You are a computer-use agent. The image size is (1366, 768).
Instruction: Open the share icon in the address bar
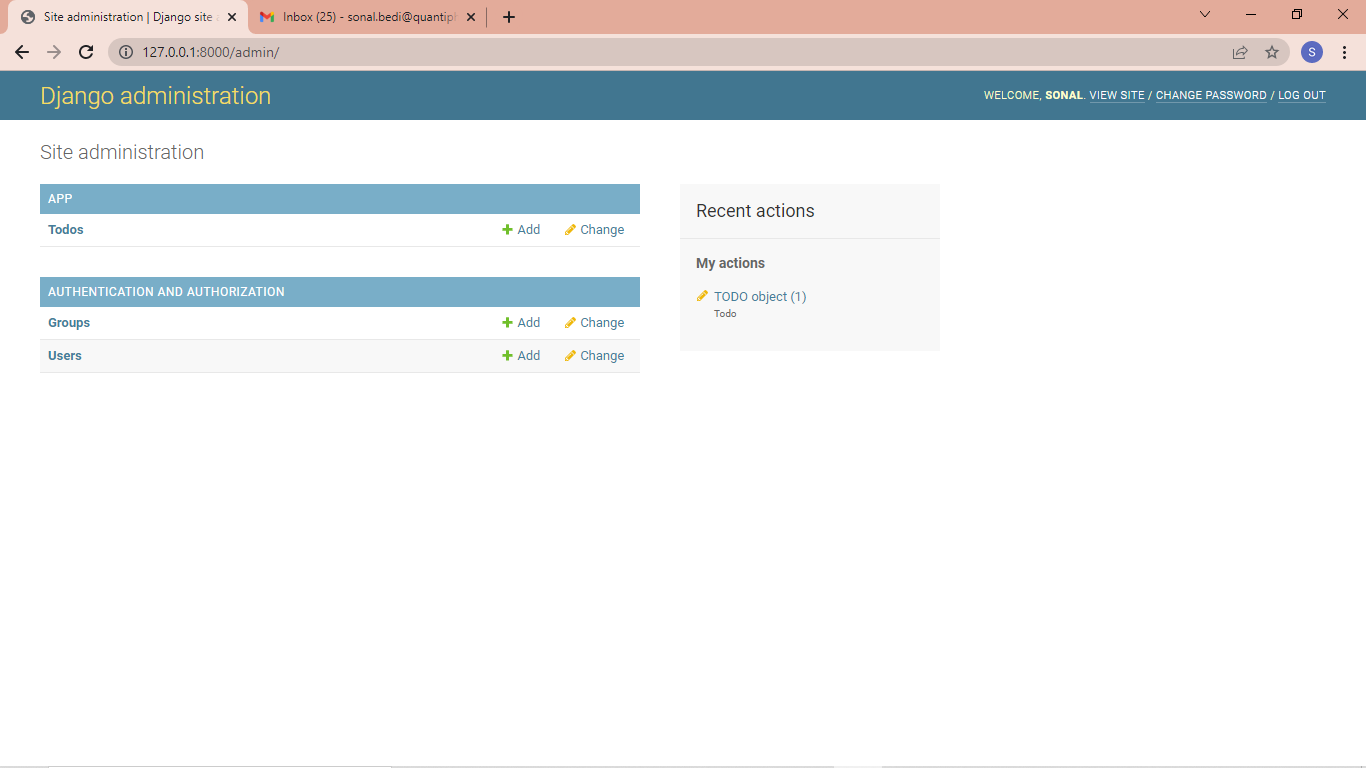coord(1240,51)
